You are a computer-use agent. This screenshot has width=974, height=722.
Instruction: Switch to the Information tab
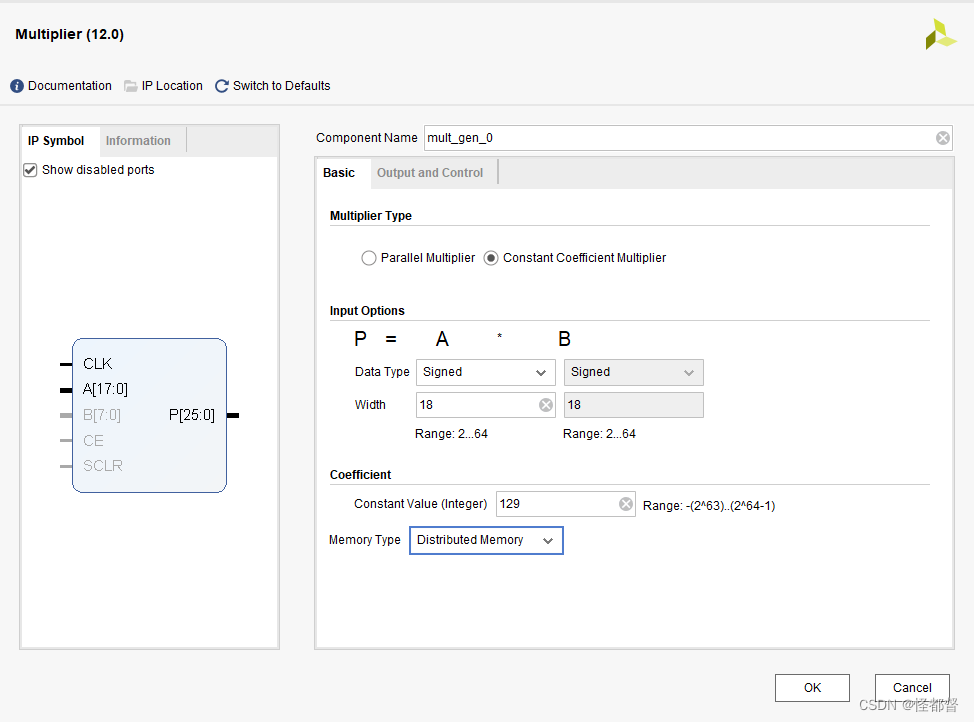click(x=138, y=141)
